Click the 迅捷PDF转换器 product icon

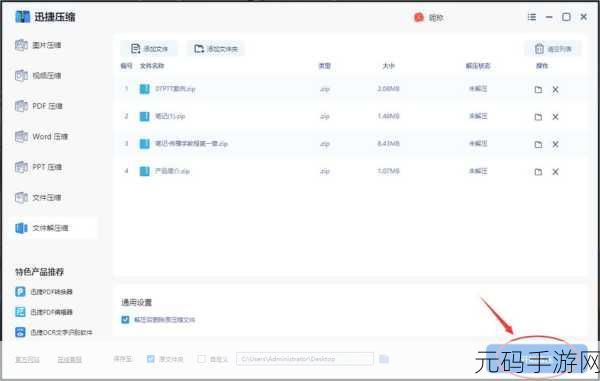click(20, 291)
